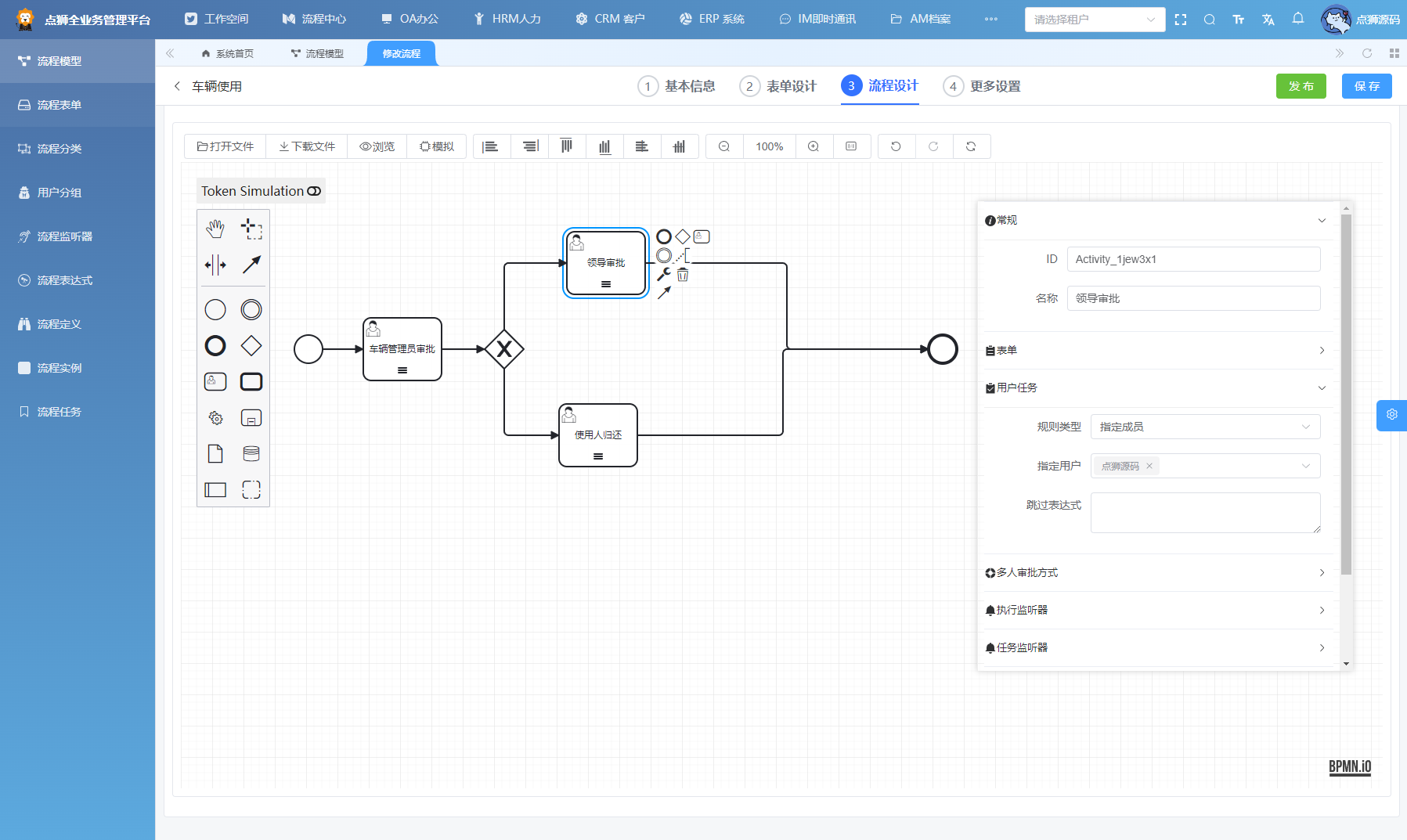This screenshot has height=840, width=1407.
Task: Go to step 更多设置
Action: (983, 86)
